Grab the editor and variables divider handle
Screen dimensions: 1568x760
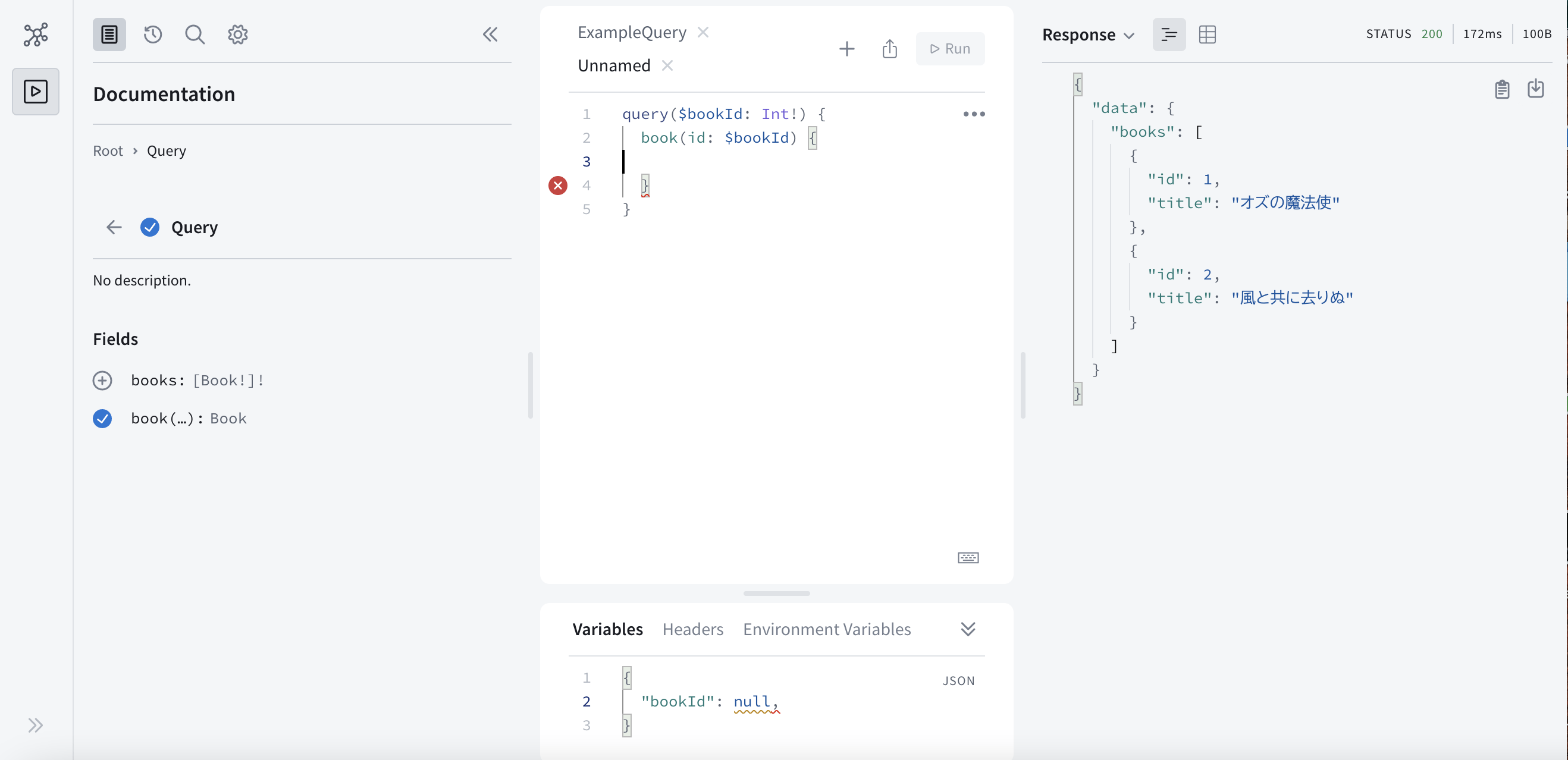tap(776, 593)
